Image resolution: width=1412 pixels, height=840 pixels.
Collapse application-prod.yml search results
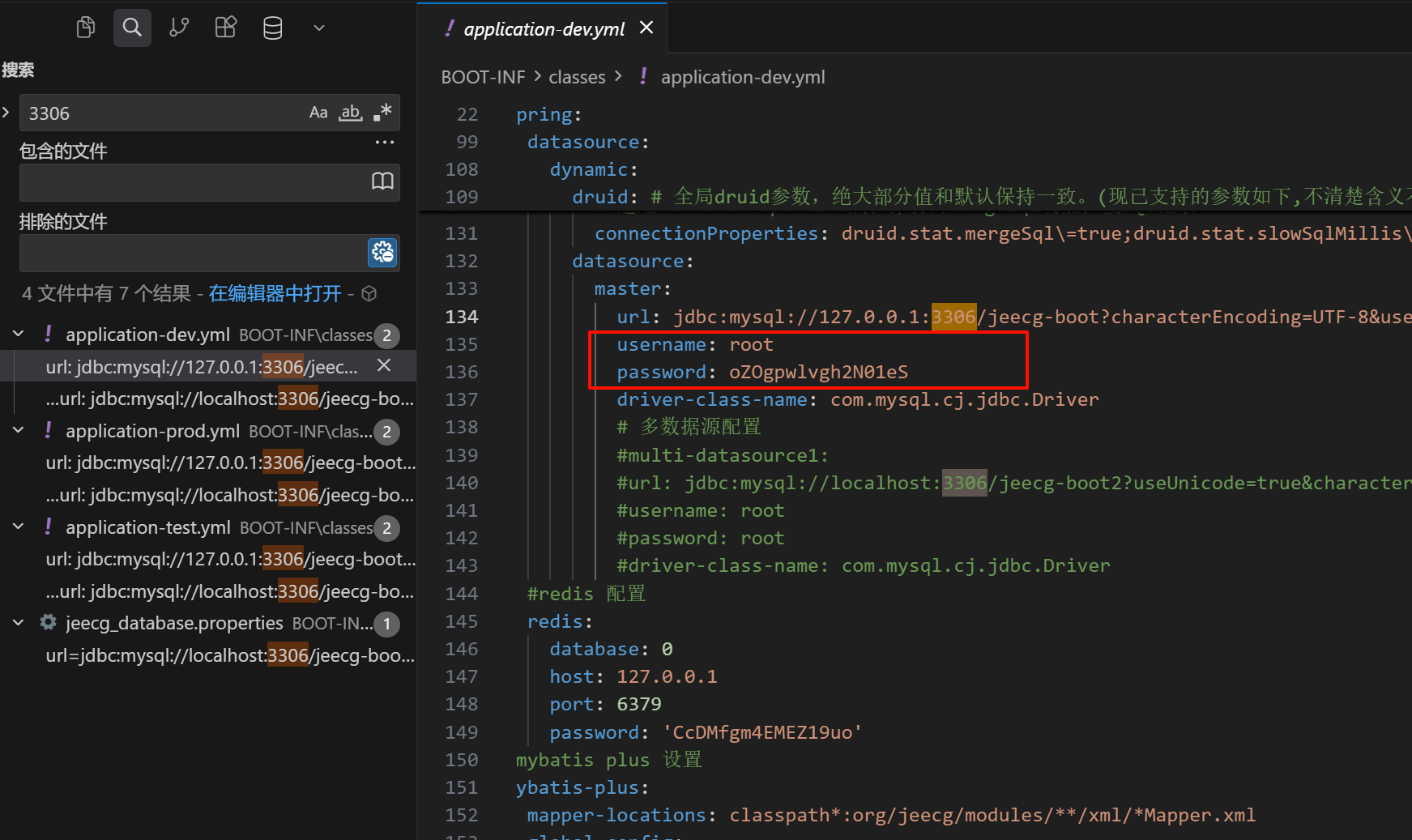coord(19,431)
